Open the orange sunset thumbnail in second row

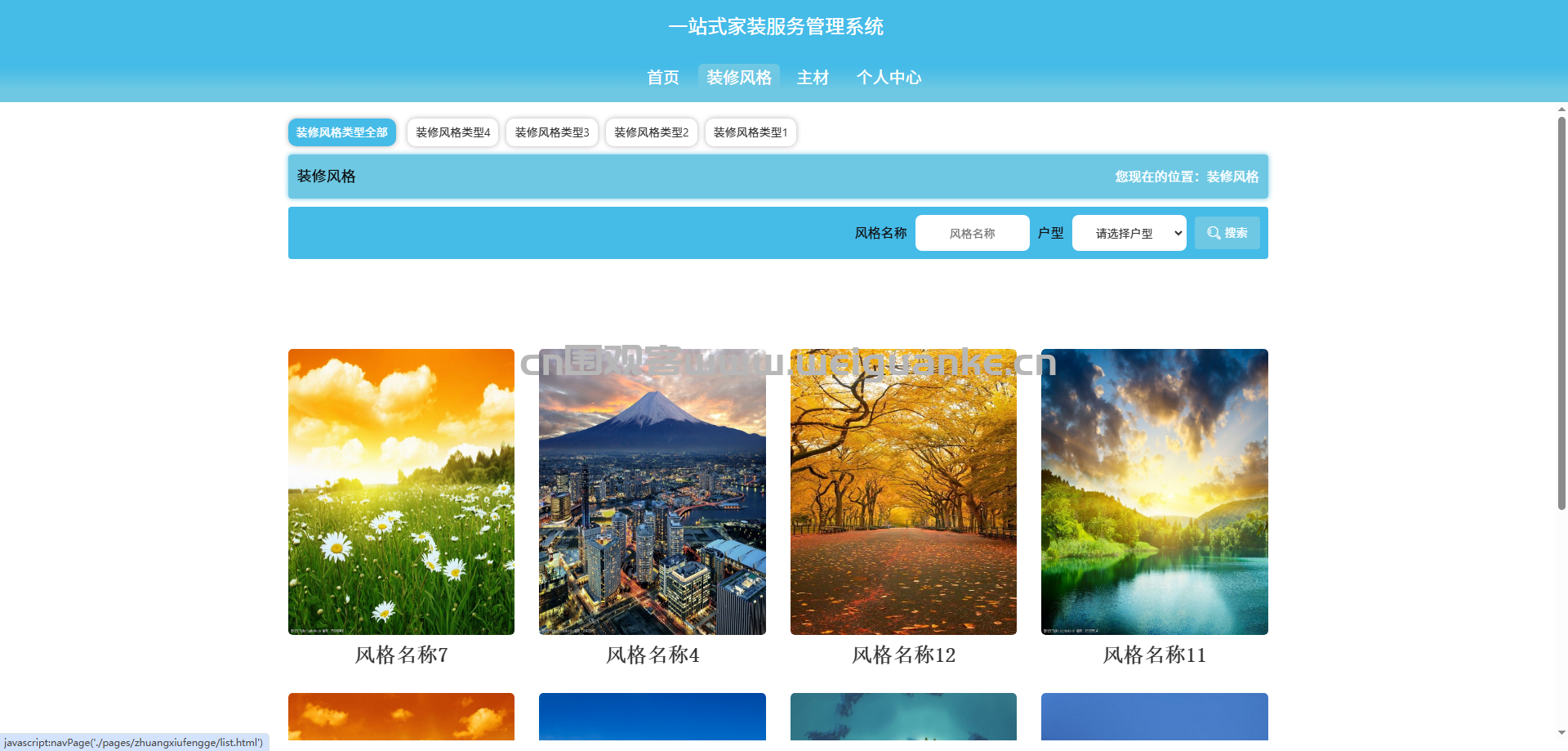point(401,717)
